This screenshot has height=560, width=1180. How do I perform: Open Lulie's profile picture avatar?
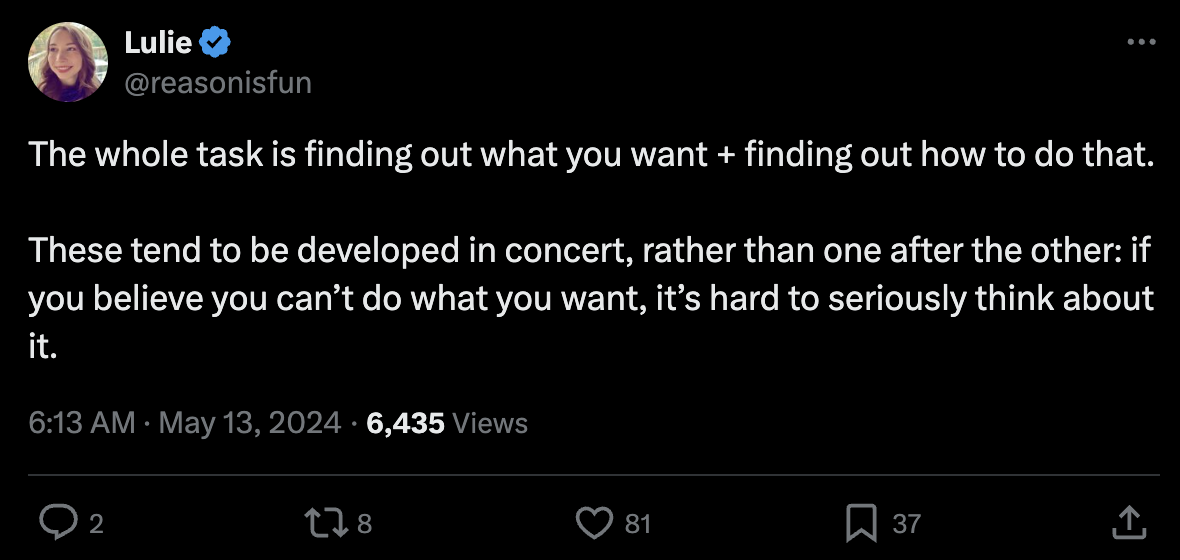click(69, 62)
